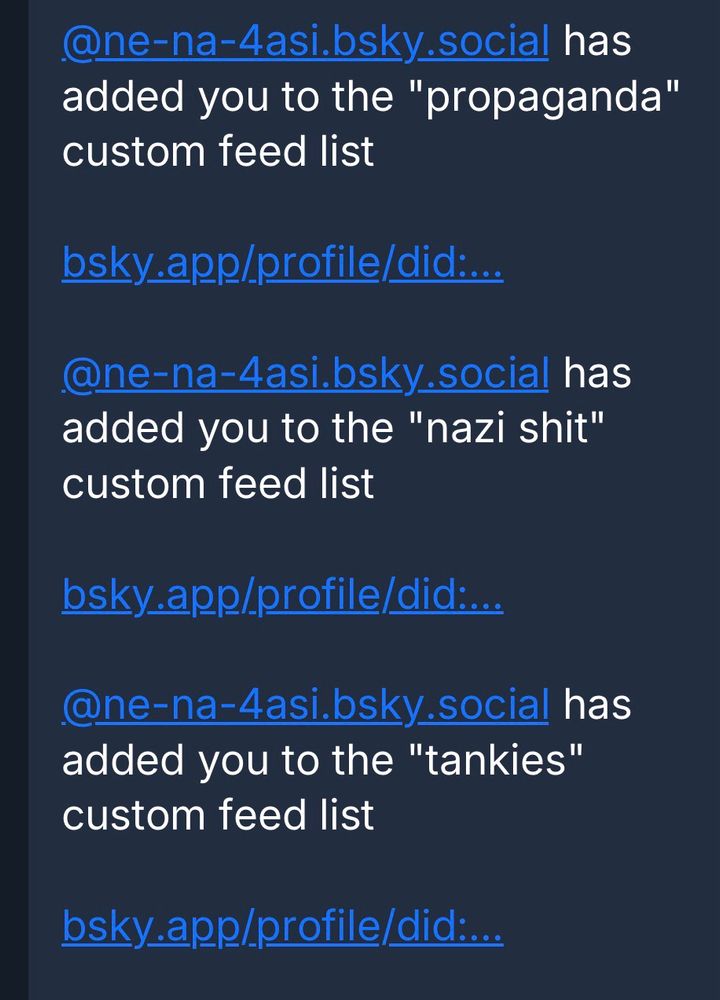
Task: Click the bottom bsky.app/profile/did link
Action: tap(283, 926)
